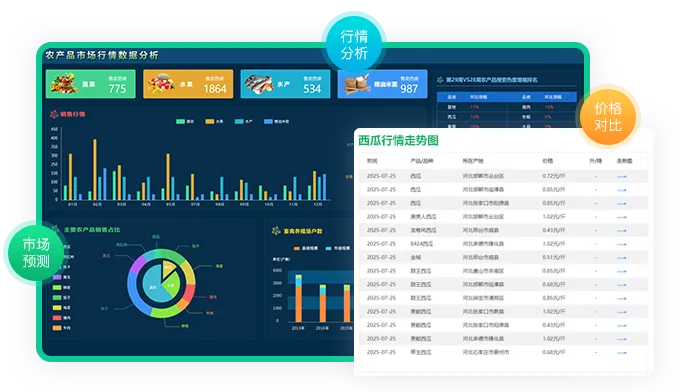Click the fruit pile icon on the 1864 card

pyautogui.click(x=161, y=84)
